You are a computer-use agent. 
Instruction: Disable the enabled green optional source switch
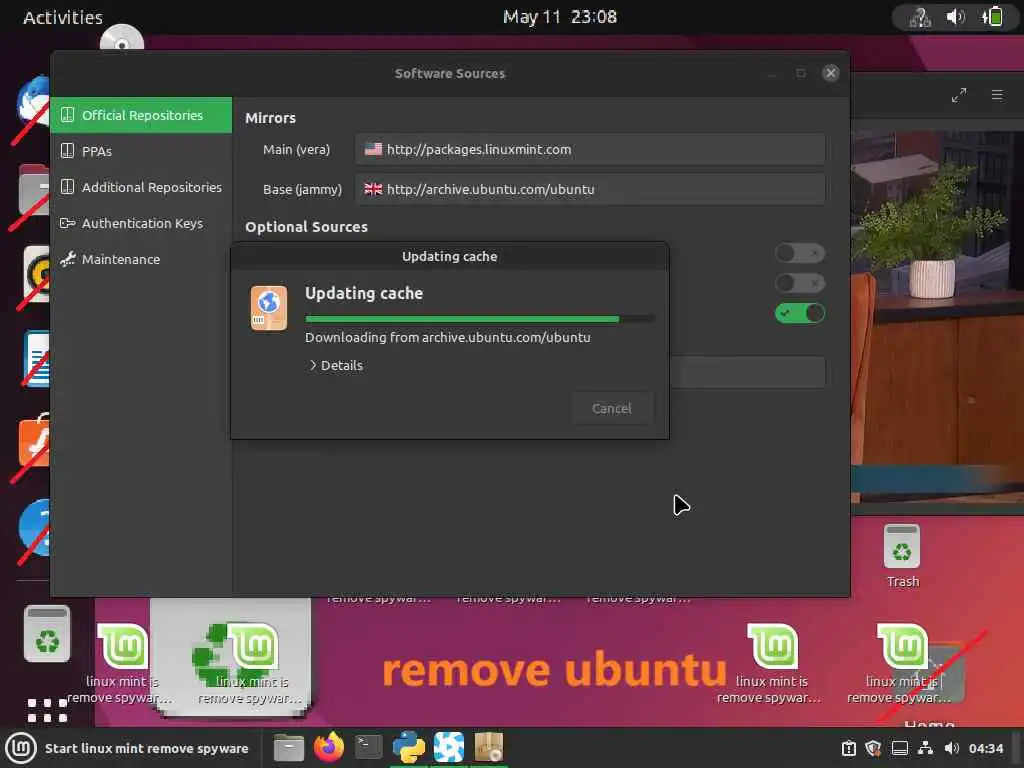point(799,313)
